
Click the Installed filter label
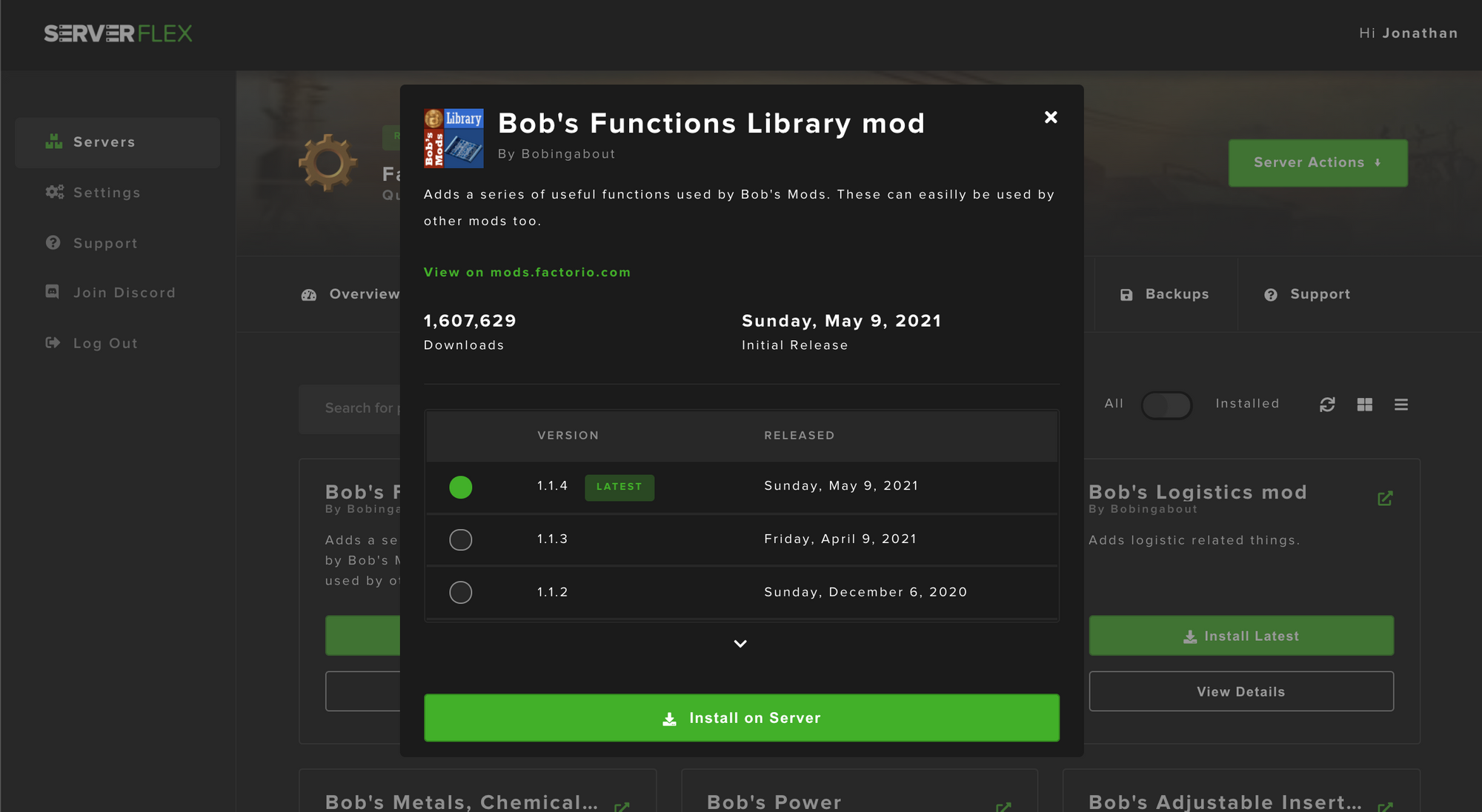[1247, 404]
